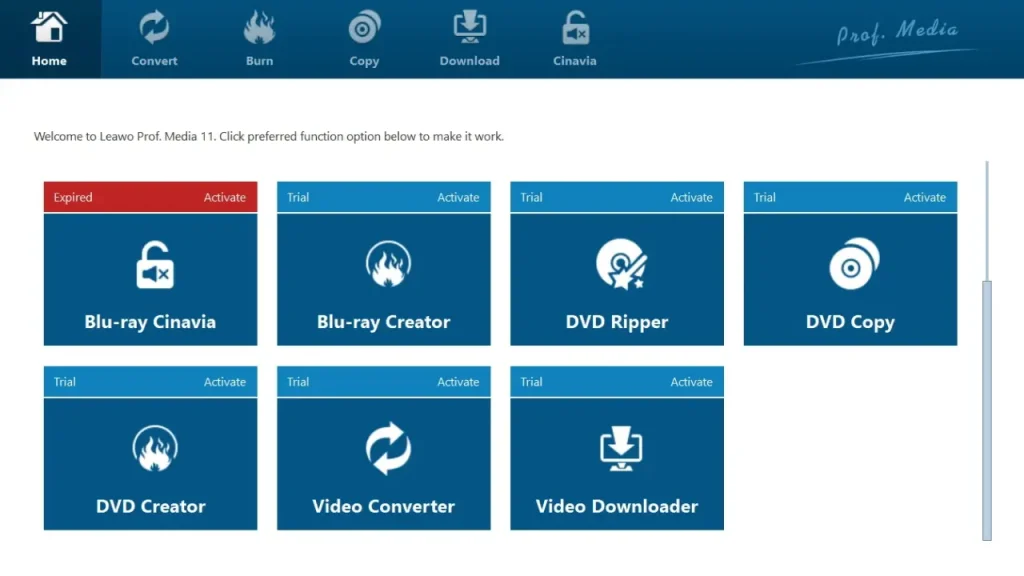Click the Trial status on DVD Copy
The width and height of the screenshot is (1024, 576).
click(765, 197)
